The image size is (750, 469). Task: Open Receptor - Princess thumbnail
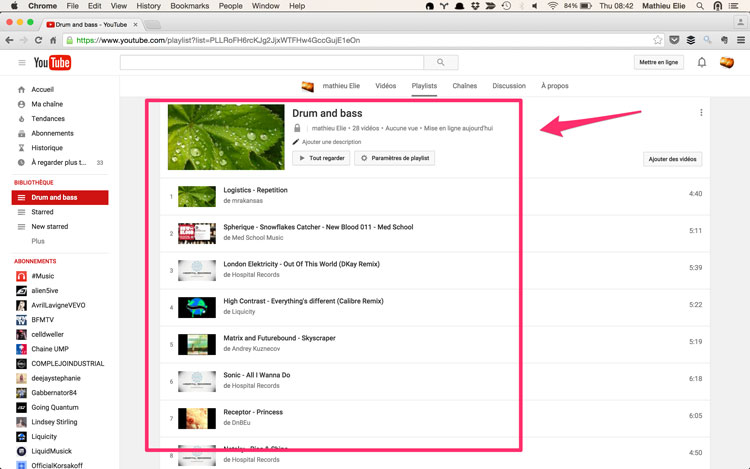(197, 418)
